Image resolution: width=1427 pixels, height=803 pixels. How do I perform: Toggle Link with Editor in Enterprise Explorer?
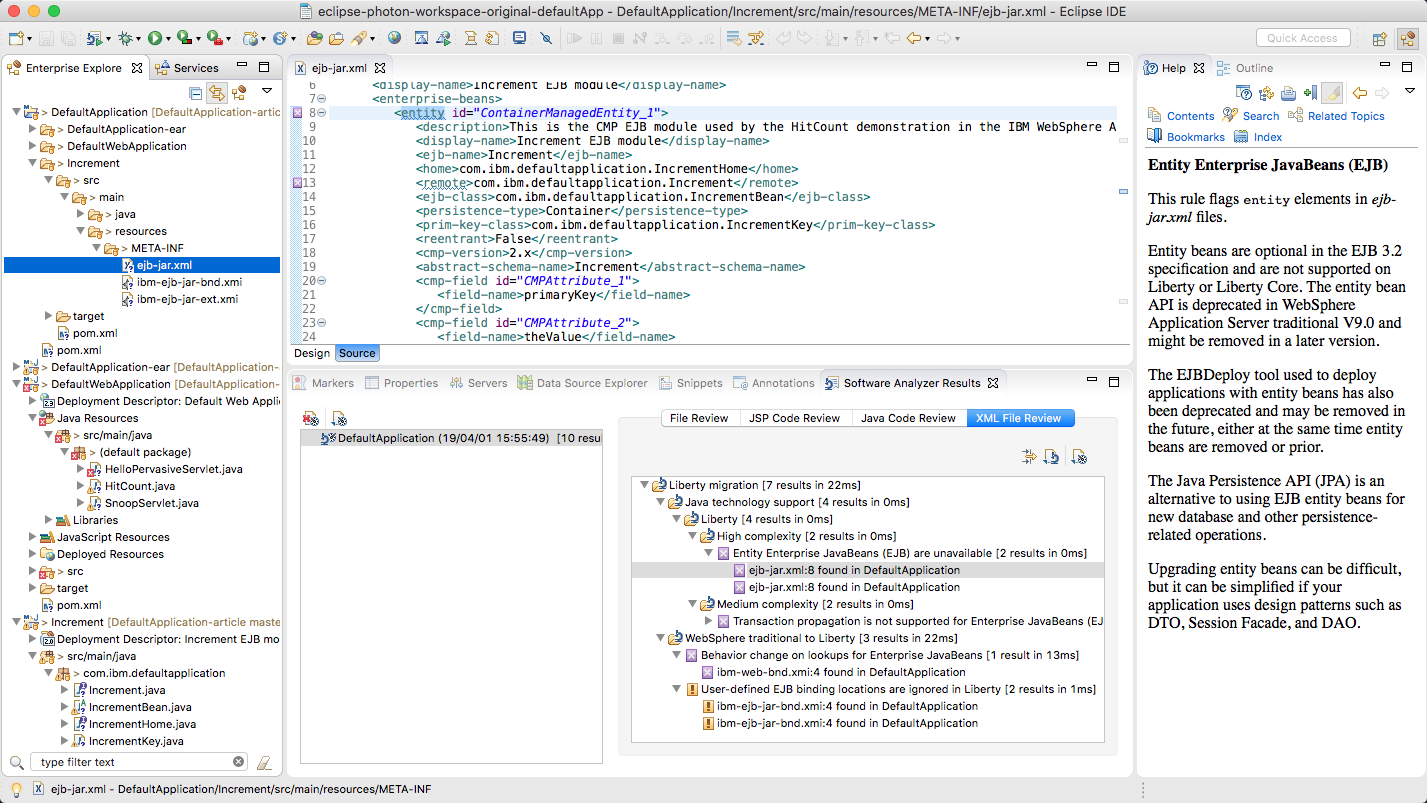(x=216, y=93)
